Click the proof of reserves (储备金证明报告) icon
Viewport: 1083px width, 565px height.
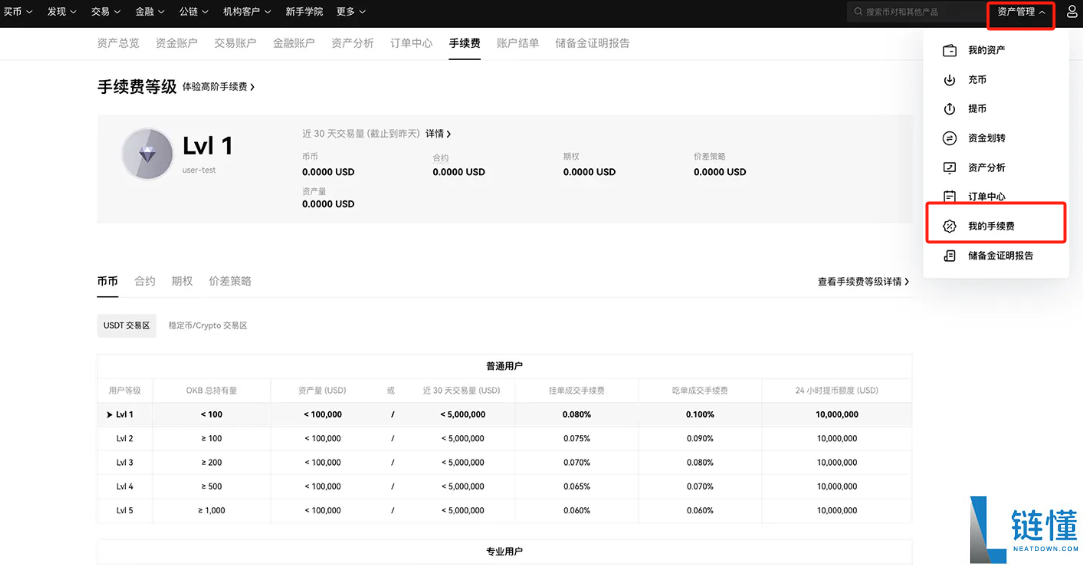tap(949, 256)
